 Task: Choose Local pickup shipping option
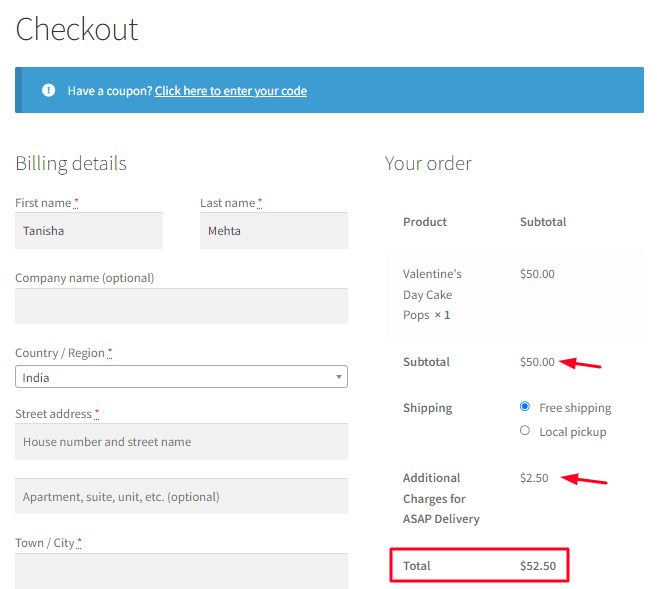(x=525, y=431)
